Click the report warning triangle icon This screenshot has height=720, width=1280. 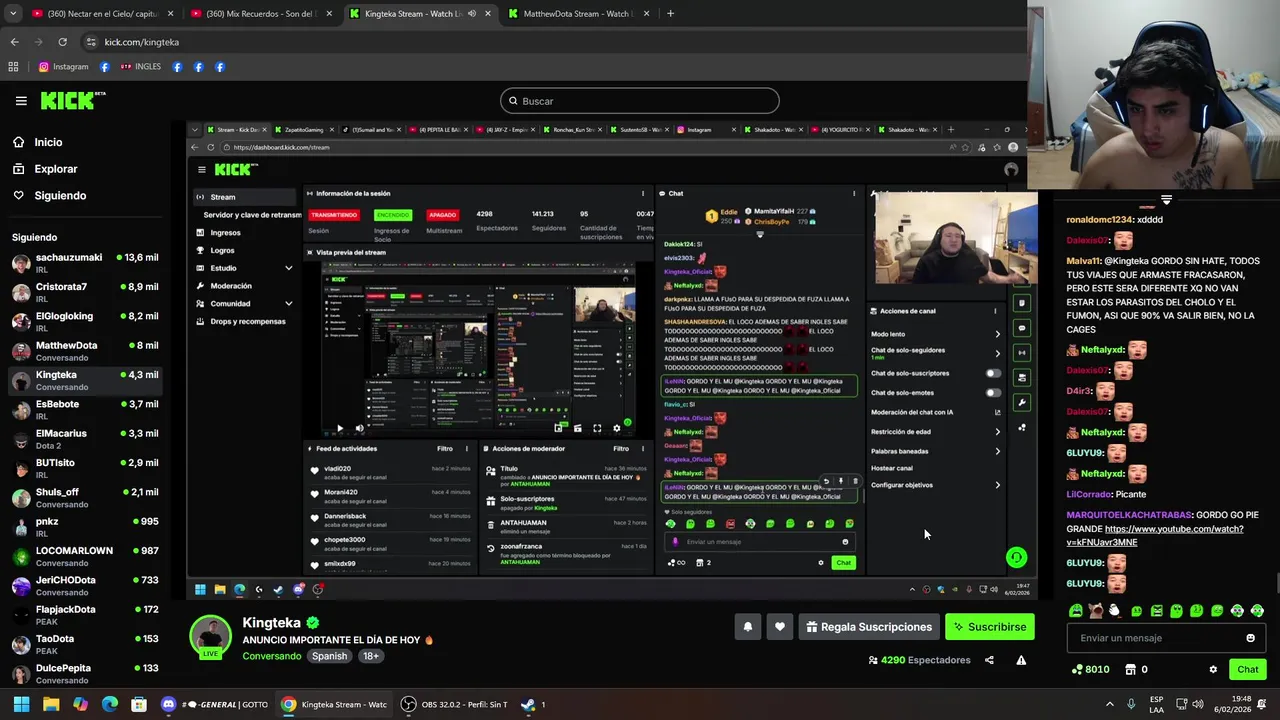tap(1021, 660)
